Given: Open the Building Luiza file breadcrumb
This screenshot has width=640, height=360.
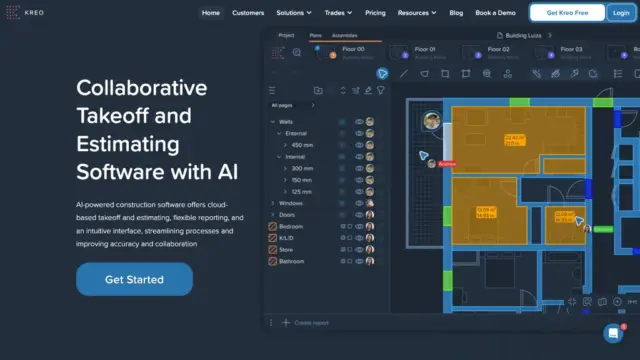Looking at the screenshot, I should click(x=524, y=36).
